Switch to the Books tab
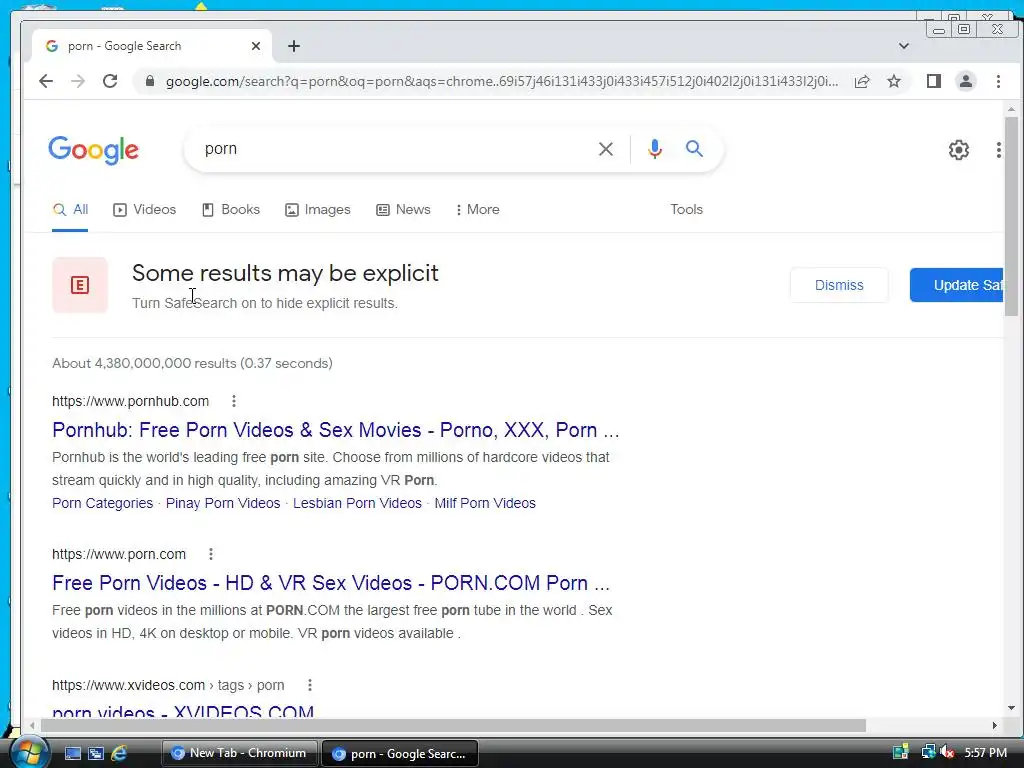Screen dimensions: 1024x768 pyautogui.click(x=231, y=210)
